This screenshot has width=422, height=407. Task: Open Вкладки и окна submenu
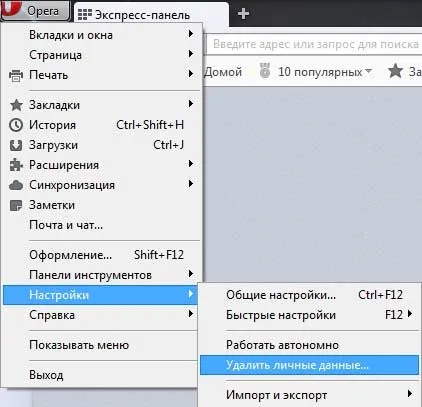[x=102, y=35]
